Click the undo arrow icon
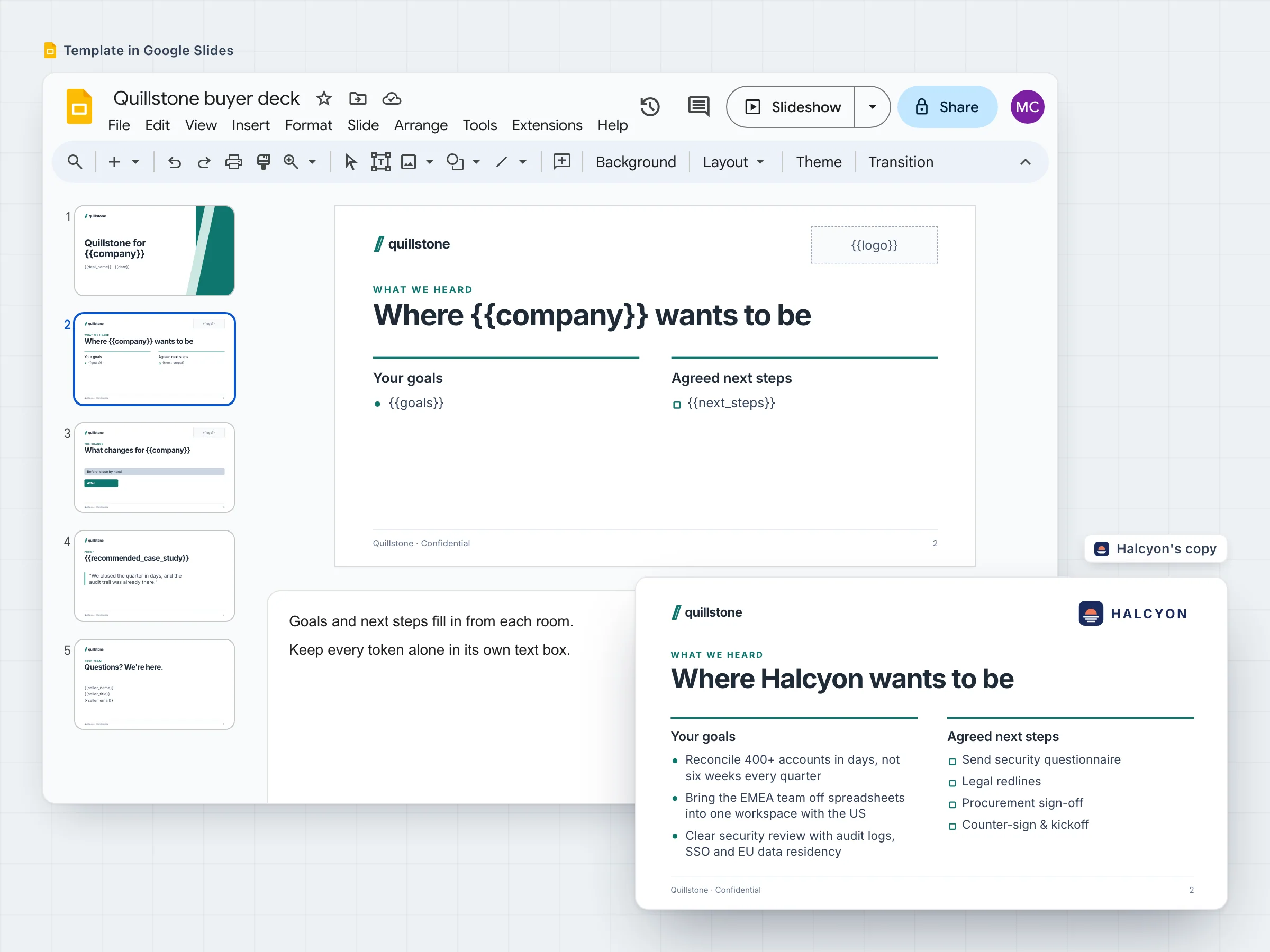This screenshot has height=952, width=1270. point(175,162)
